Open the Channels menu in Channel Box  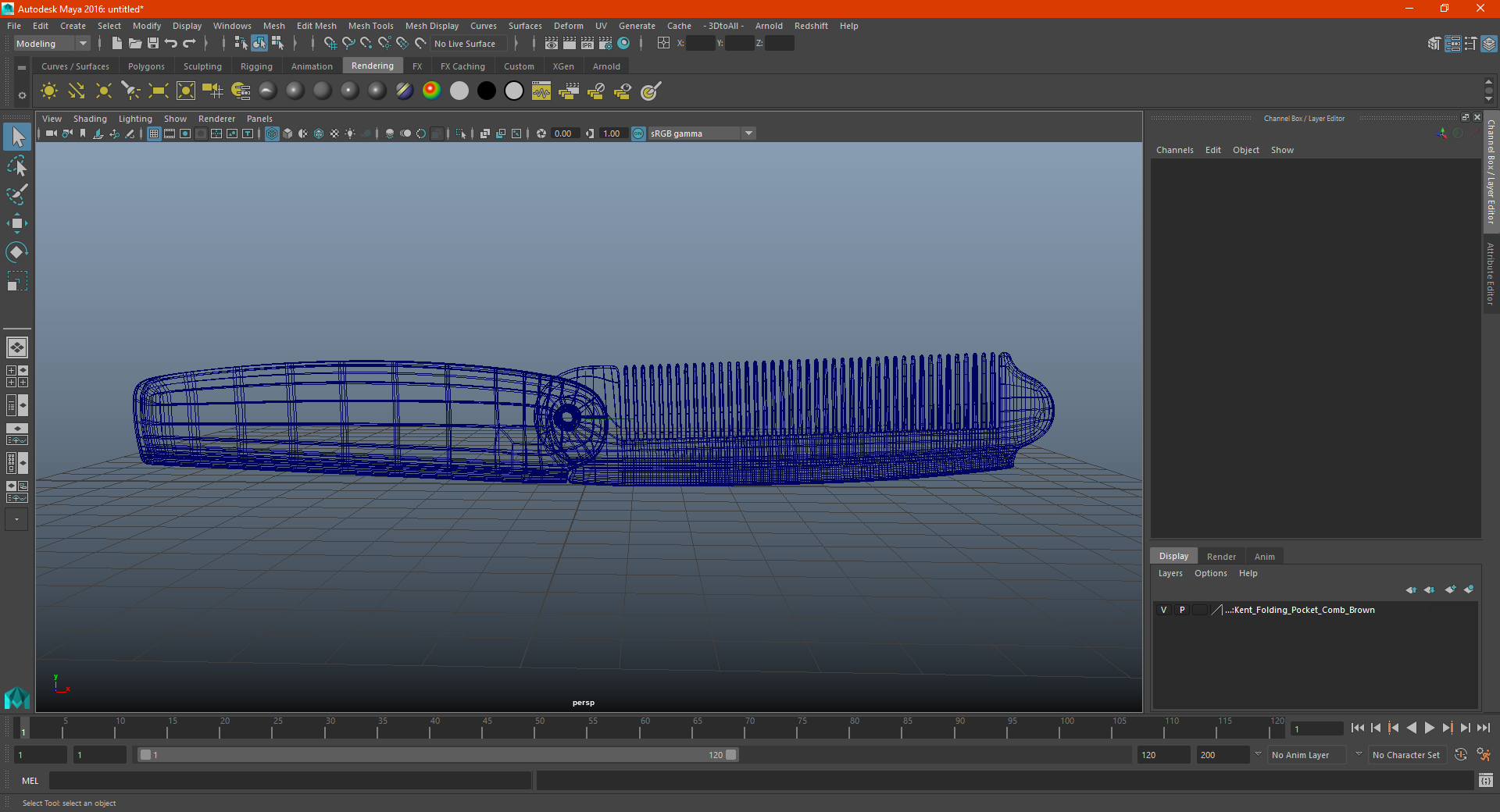coord(1174,150)
